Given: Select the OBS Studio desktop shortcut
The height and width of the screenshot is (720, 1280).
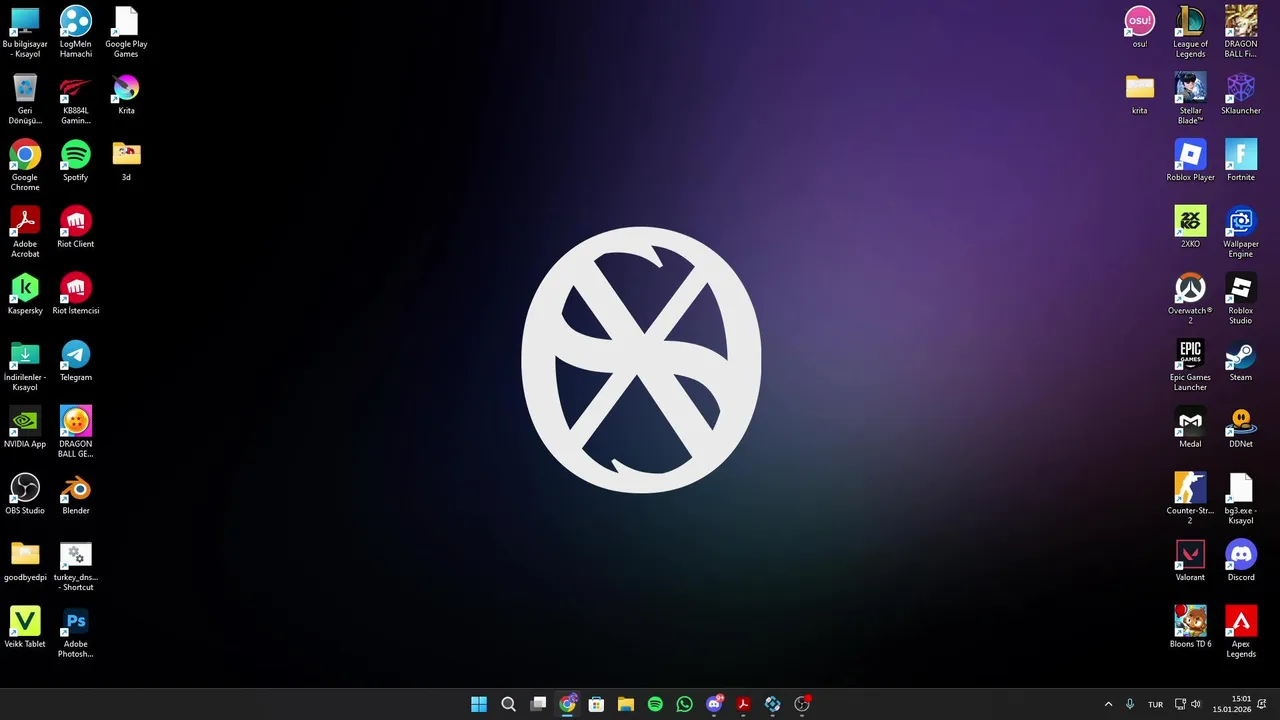Looking at the screenshot, I should coord(25,494).
